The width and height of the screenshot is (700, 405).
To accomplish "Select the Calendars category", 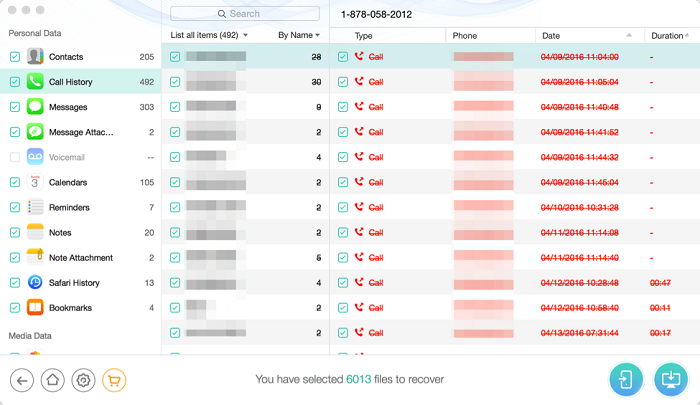I will (x=81, y=182).
